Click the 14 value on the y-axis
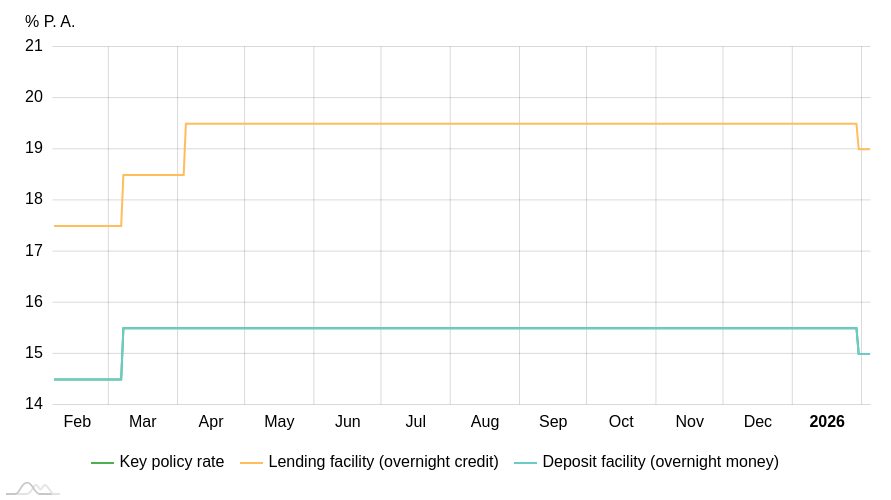The width and height of the screenshot is (891, 500). [34, 404]
